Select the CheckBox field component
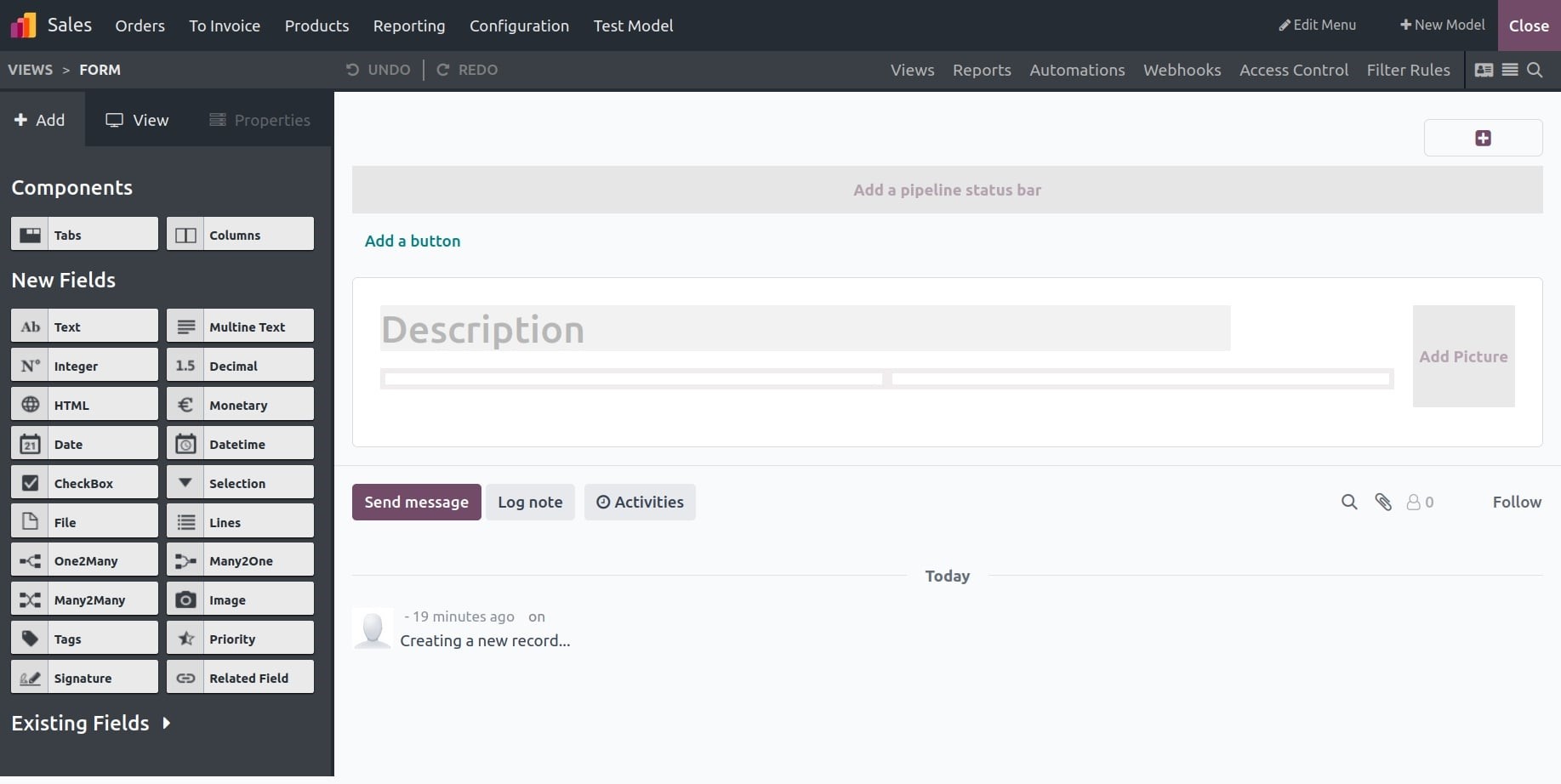 (x=84, y=483)
